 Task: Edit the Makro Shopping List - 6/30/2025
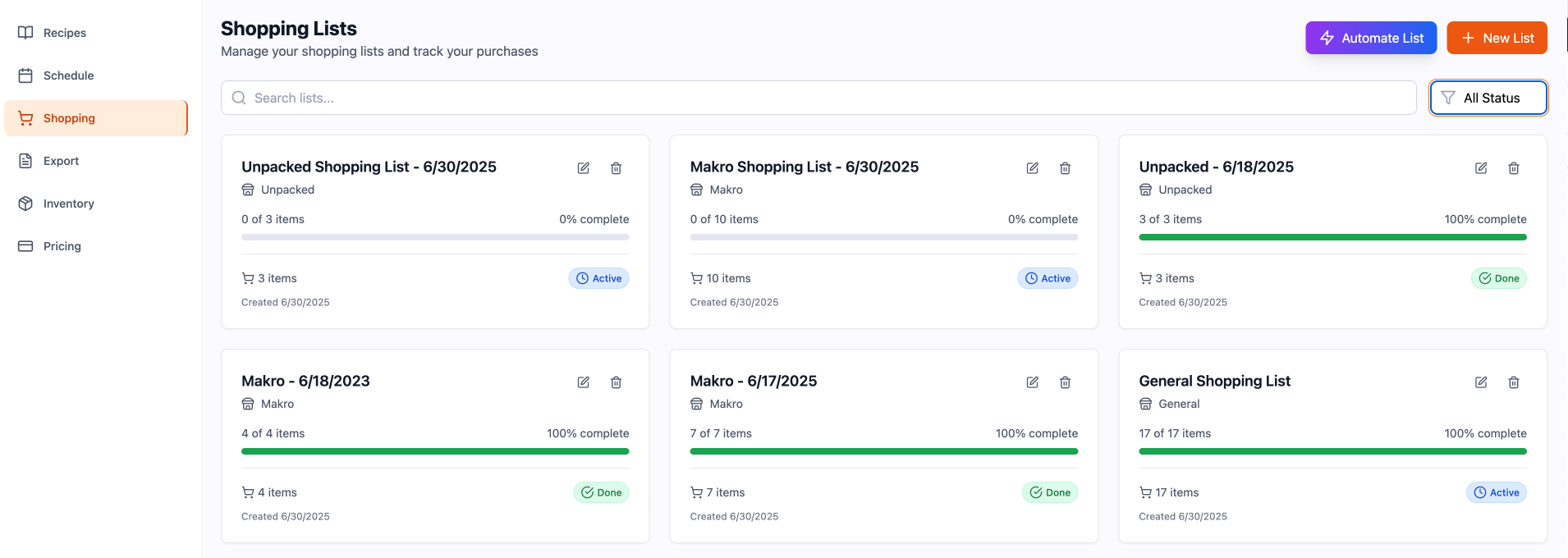[x=1033, y=168]
